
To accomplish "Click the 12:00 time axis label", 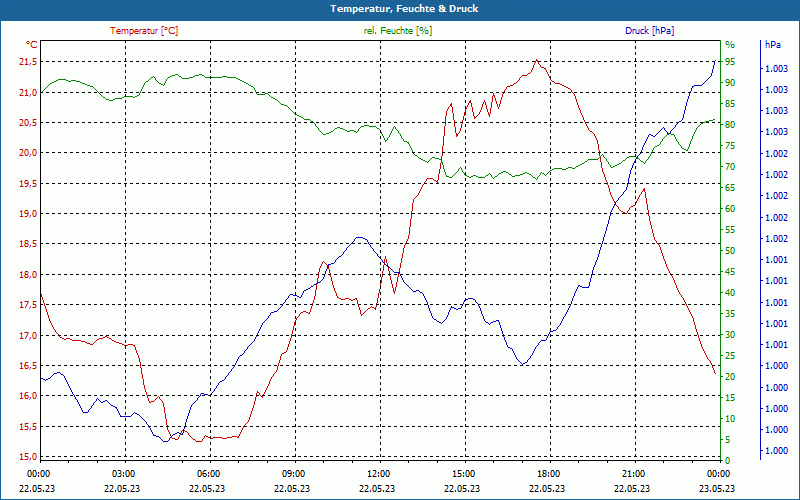I will pos(378,473).
